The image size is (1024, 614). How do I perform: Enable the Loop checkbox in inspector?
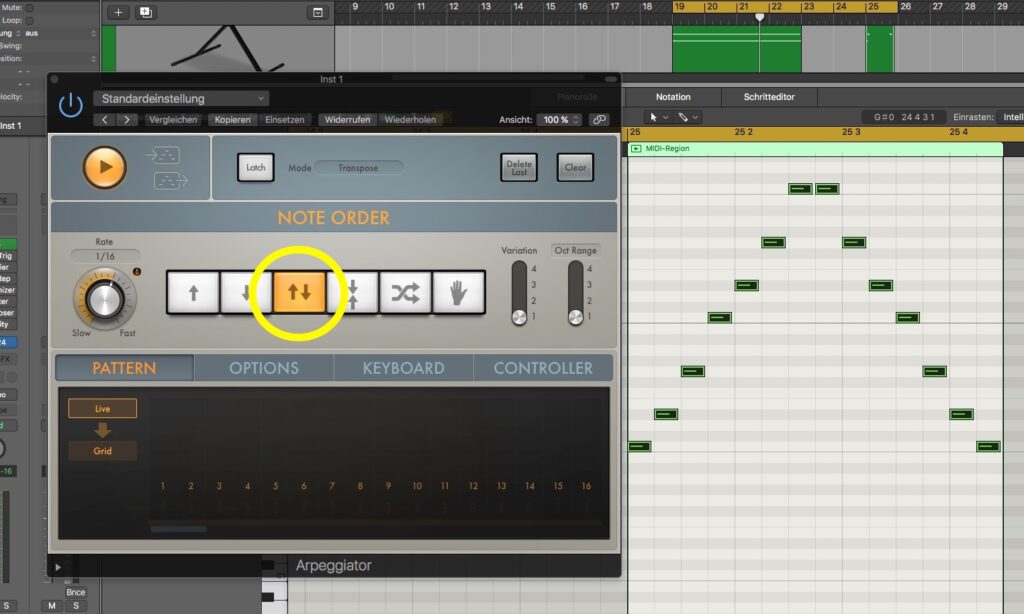[28, 19]
